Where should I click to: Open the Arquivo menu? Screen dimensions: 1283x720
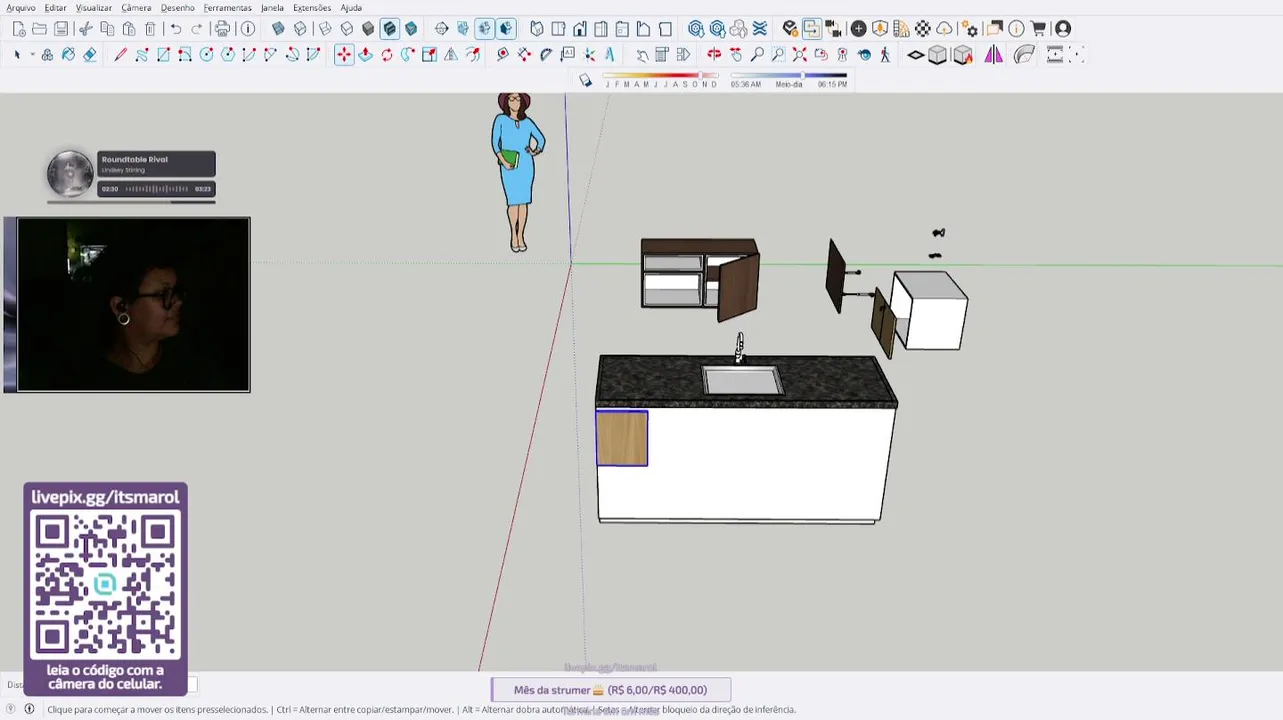coord(21,8)
